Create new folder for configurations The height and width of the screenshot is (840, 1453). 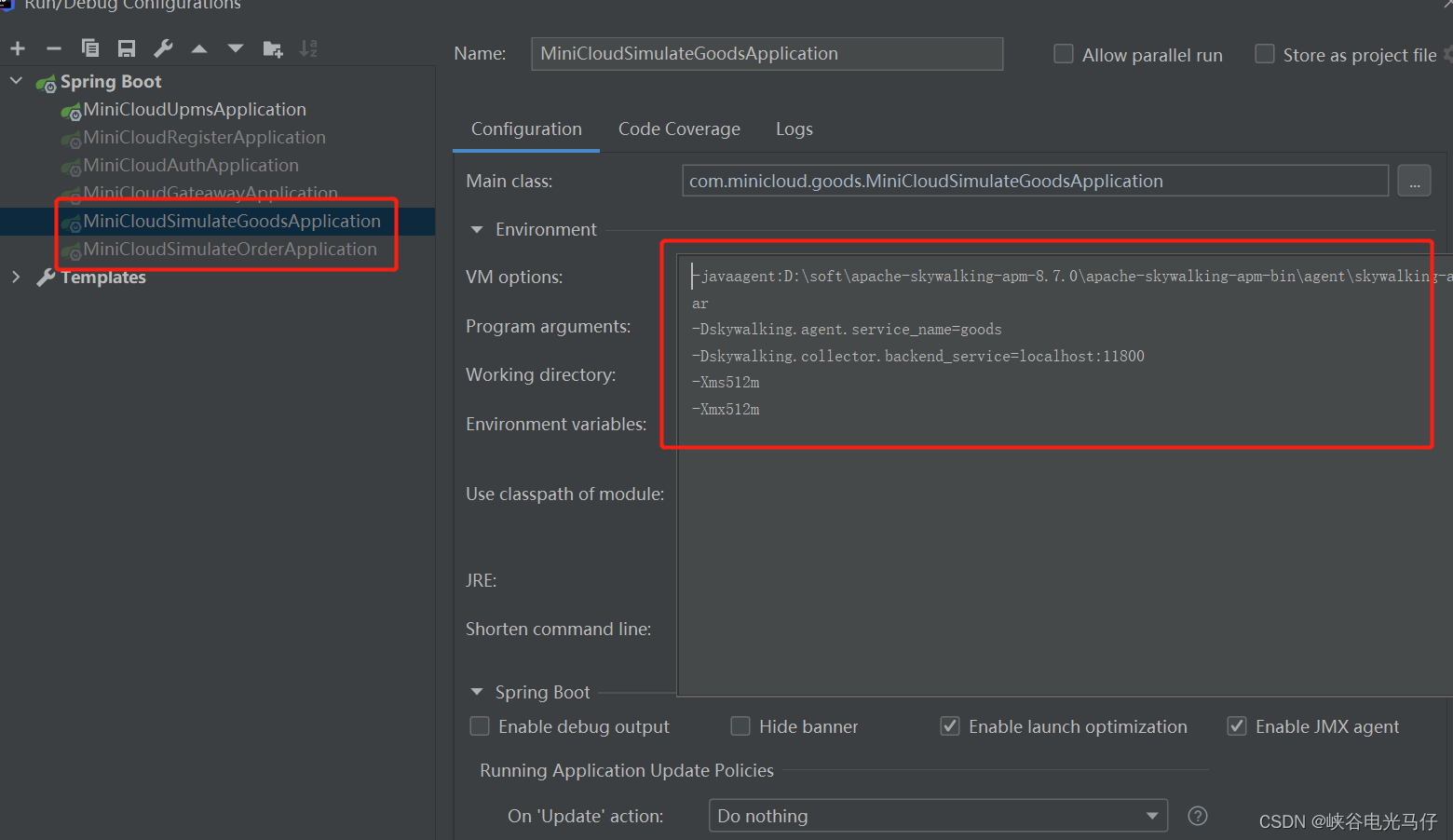coord(273,48)
